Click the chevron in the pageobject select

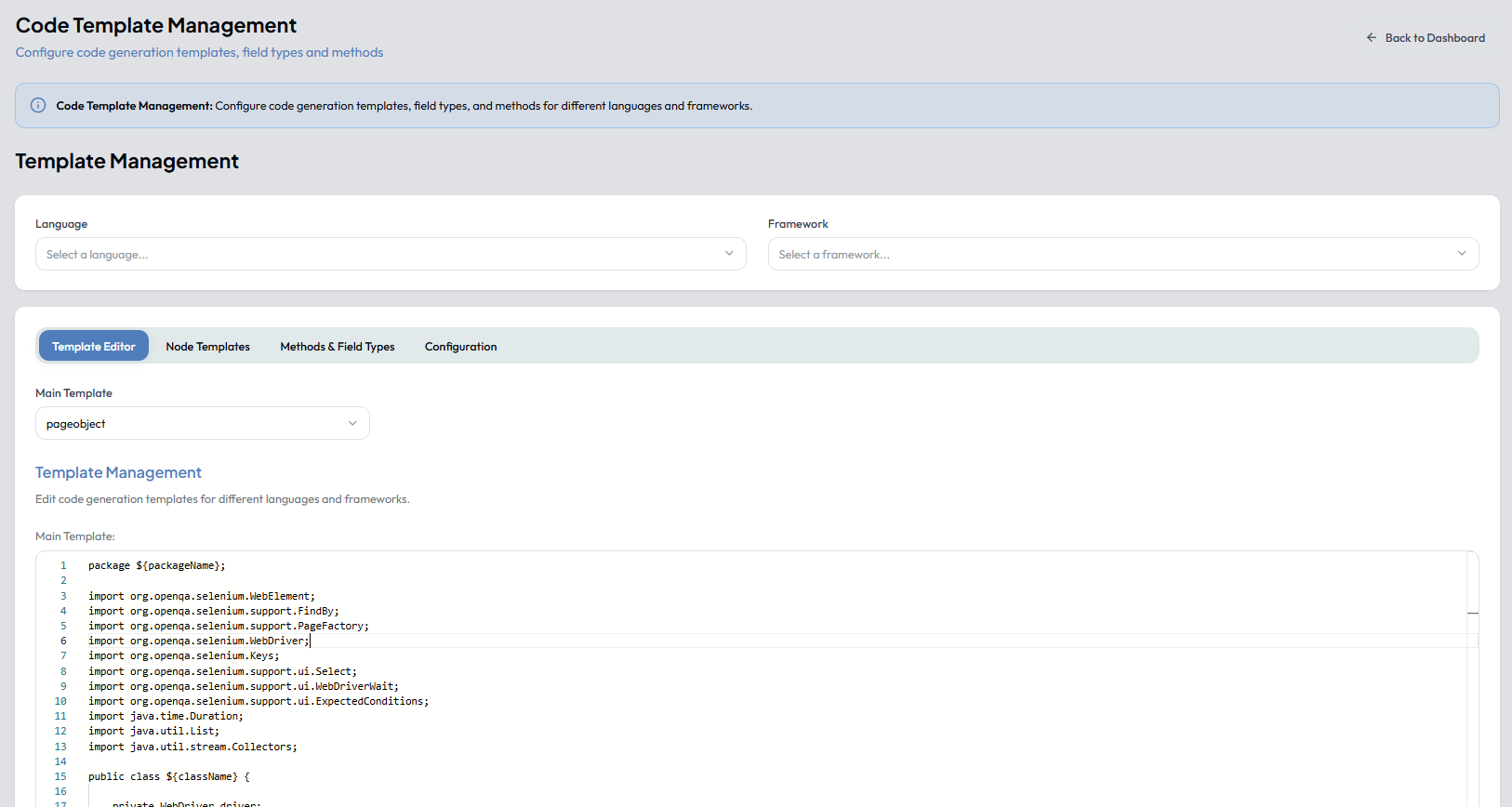pos(352,423)
